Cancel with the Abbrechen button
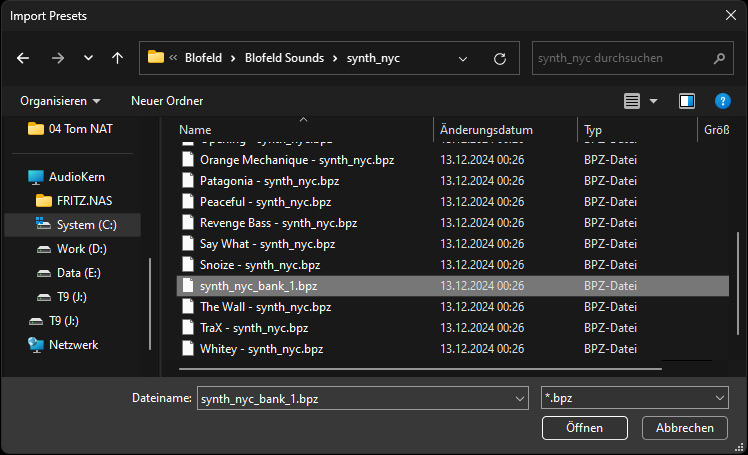Viewport: 748px width, 455px height. [x=685, y=428]
